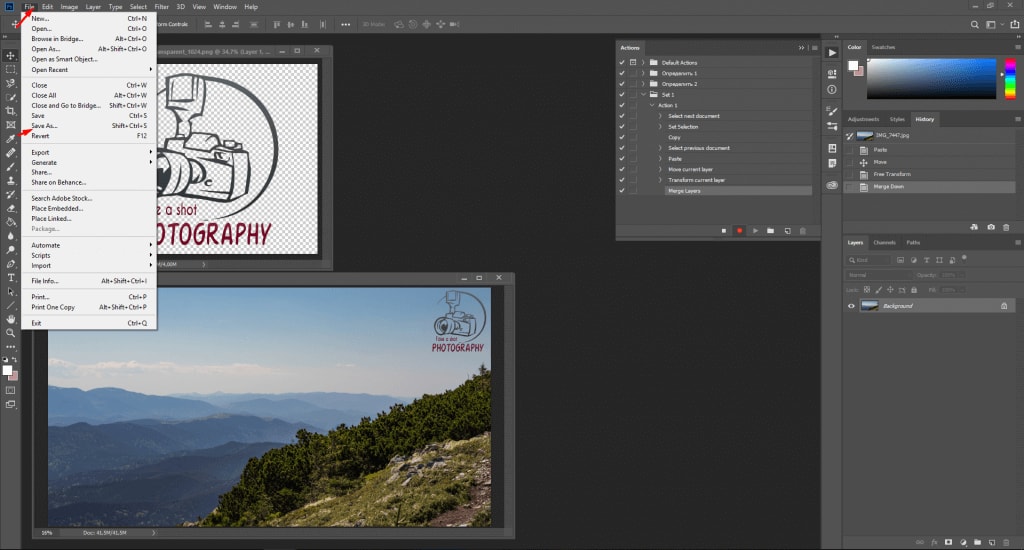Open the Open Recent submenu
This screenshot has width=1024, height=550.
click(90, 69)
